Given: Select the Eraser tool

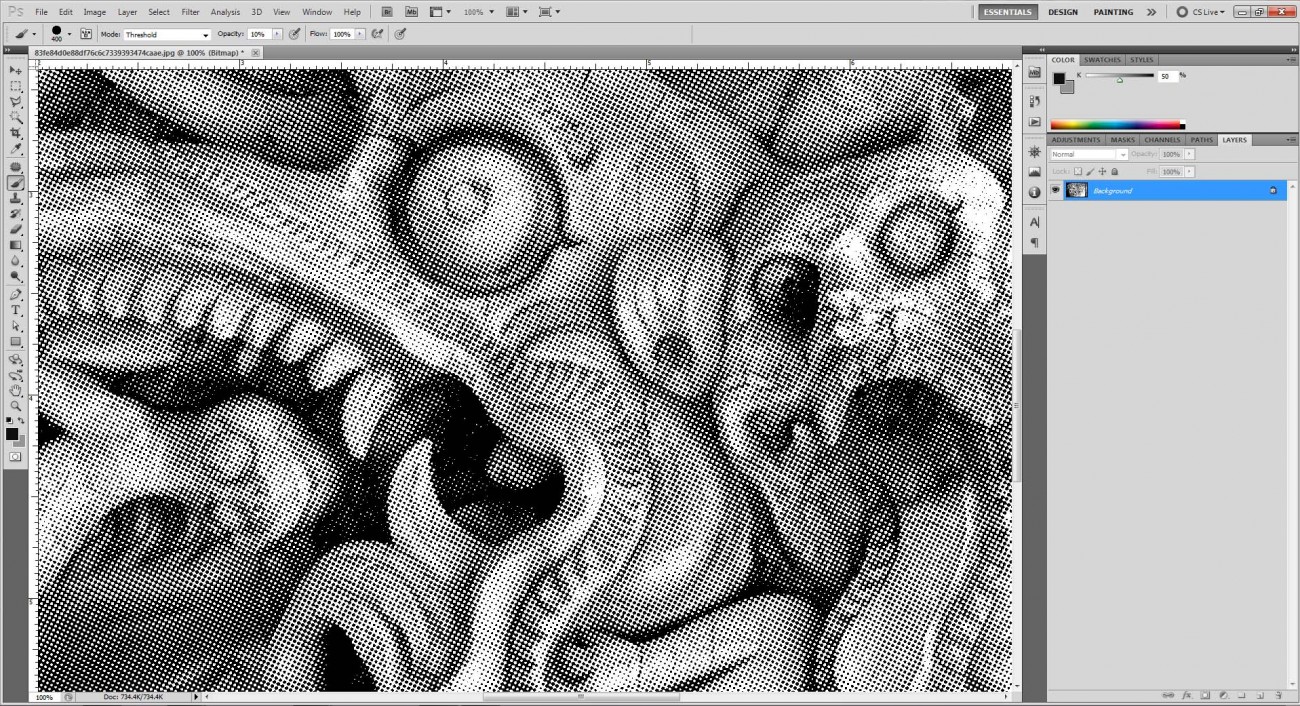Looking at the screenshot, I should [16, 229].
